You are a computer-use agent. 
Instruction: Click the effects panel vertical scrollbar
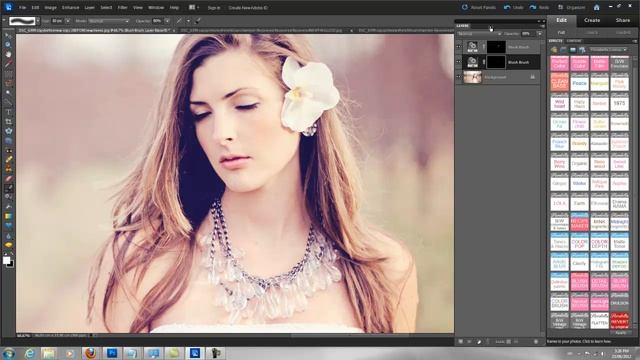click(x=635, y=192)
